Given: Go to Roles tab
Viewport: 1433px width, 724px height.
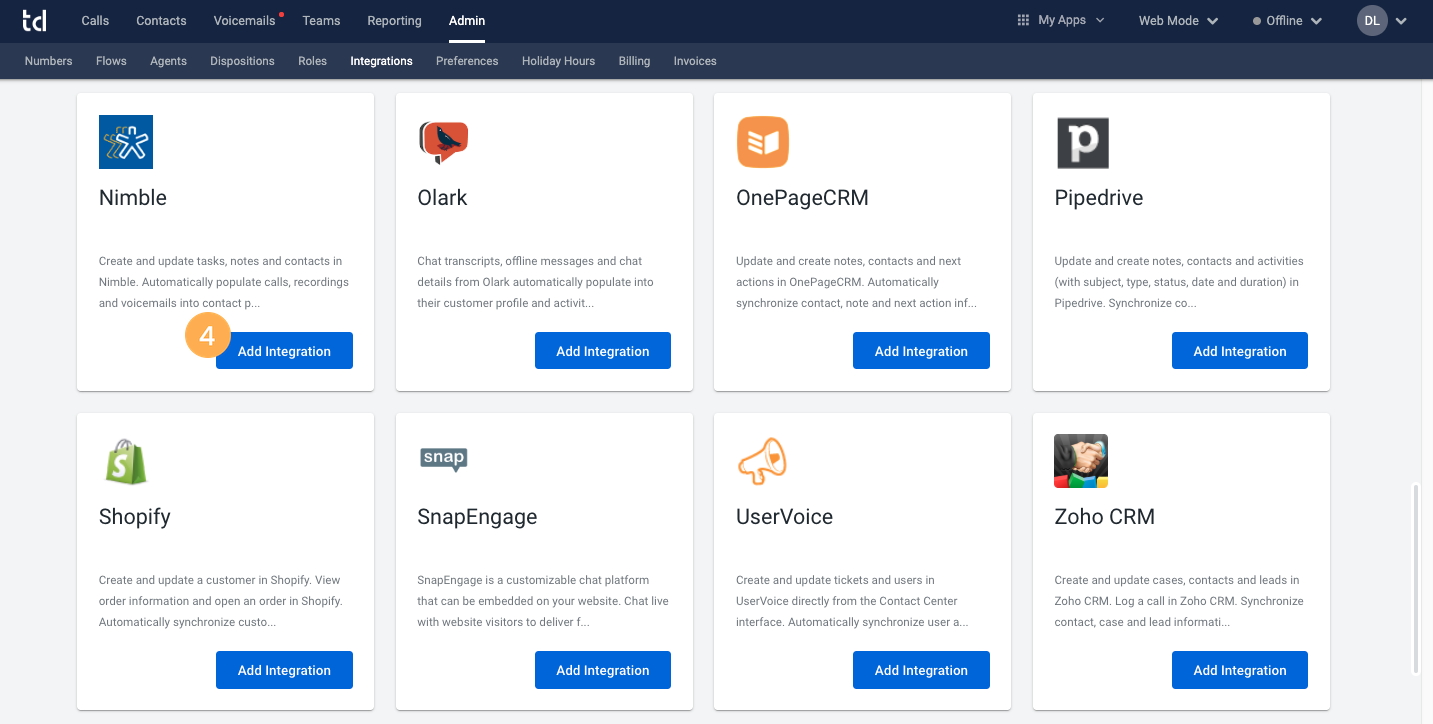Looking at the screenshot, I should point(312,61).
